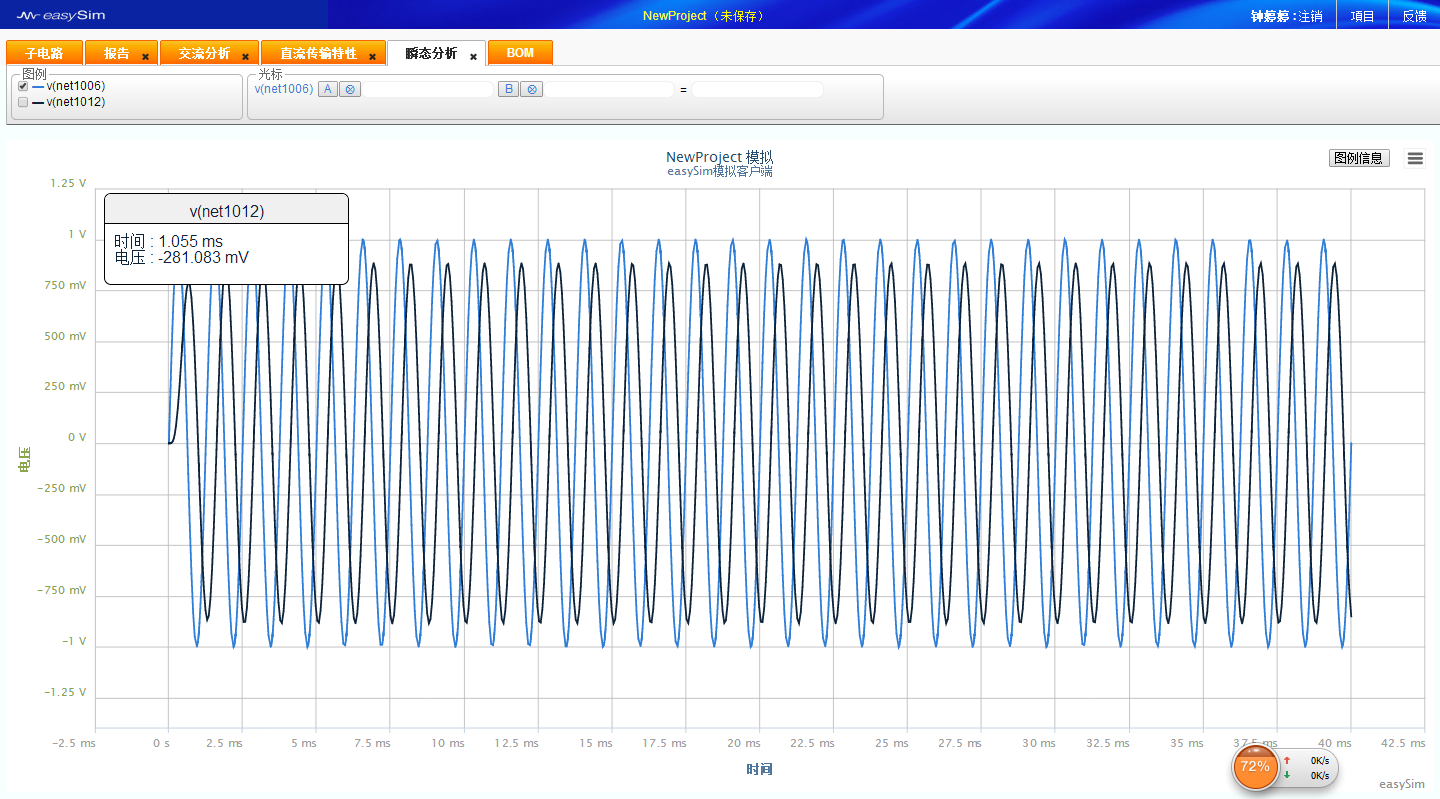Image resolution: width=1440 pixels, height=799 pixels.
Task: Toggle the v(net1006) legend checkbox
Action: click(x=23, y=86)
